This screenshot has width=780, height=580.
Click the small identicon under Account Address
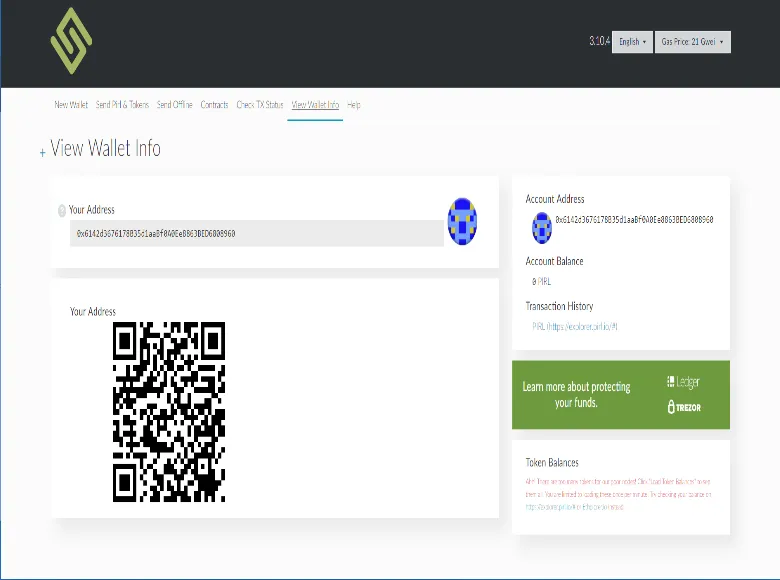click(542, 228)
